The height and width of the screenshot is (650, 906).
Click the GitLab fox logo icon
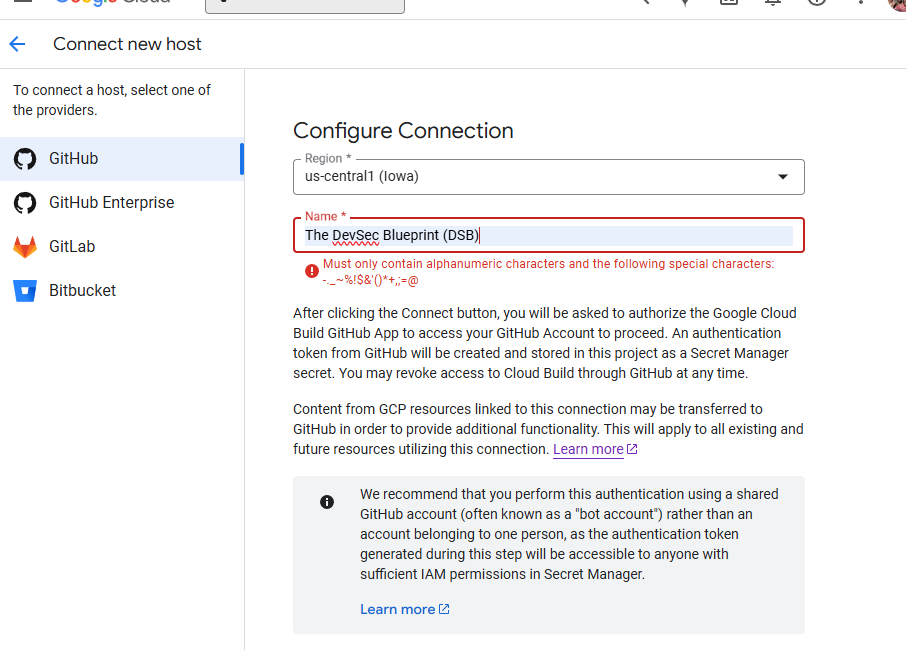[x=25, y=247]
